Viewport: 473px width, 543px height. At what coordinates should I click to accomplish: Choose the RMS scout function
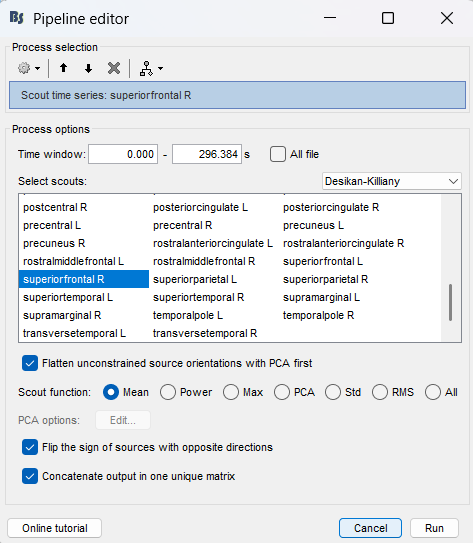pyautogui.click(x=380, y=392)
